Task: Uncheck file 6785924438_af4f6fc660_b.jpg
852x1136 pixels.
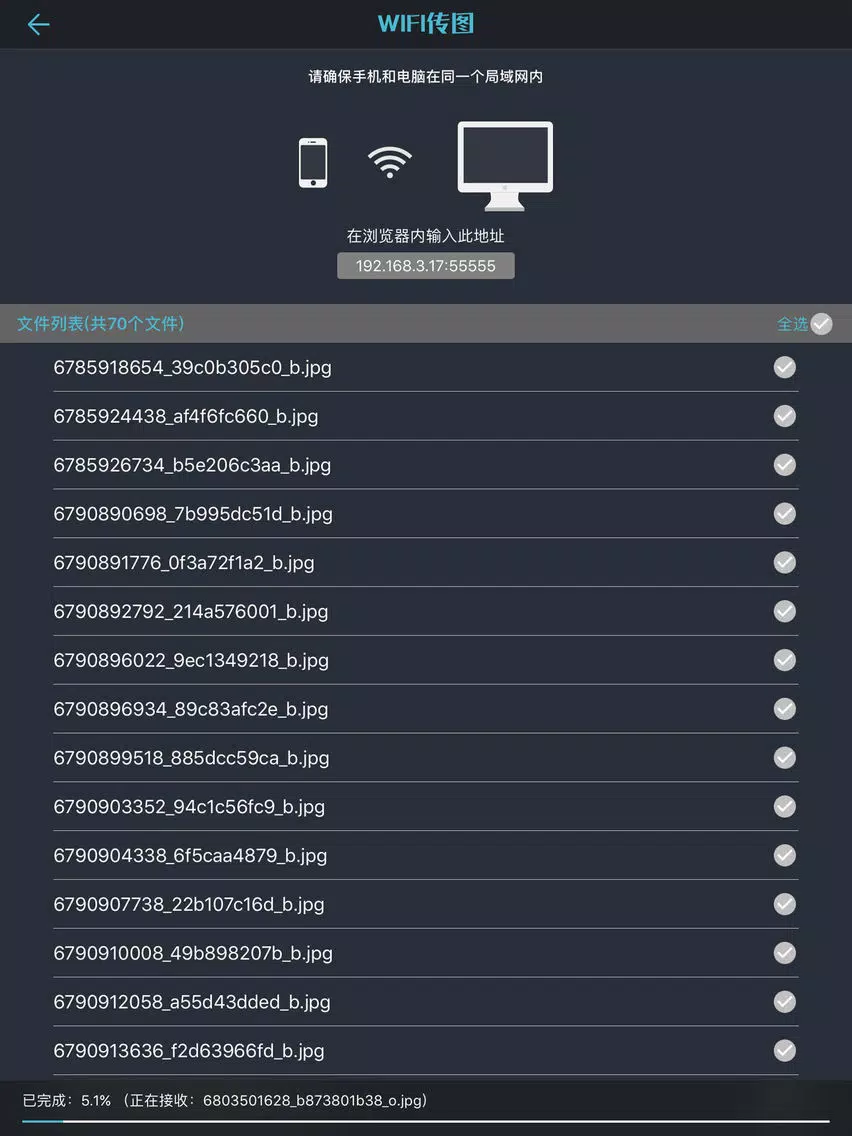Action: pos(785,416)
